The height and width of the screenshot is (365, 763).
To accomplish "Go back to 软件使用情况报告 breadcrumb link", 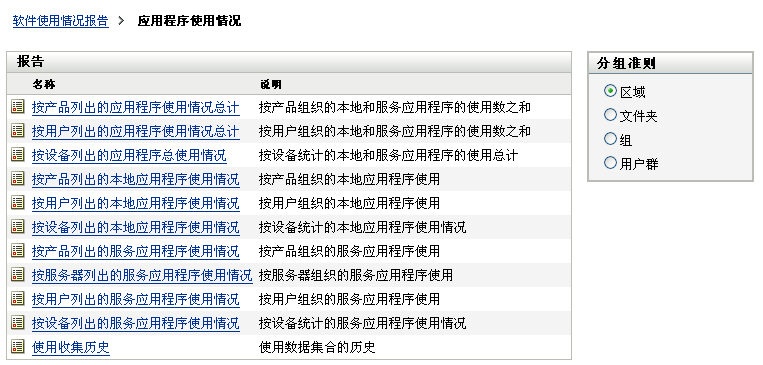I will pos(61,21).
